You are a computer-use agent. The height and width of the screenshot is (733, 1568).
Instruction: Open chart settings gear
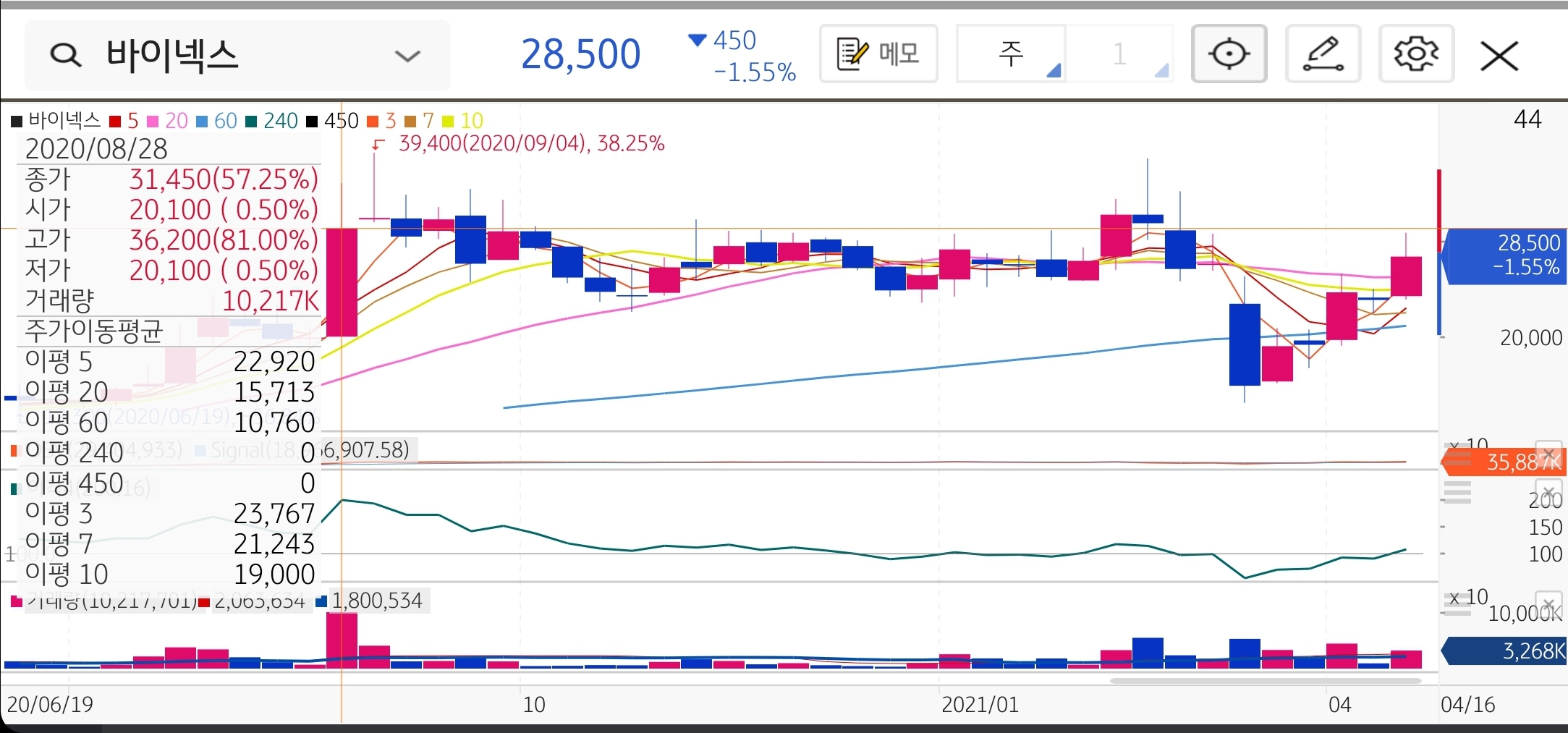click(1416, 54)
